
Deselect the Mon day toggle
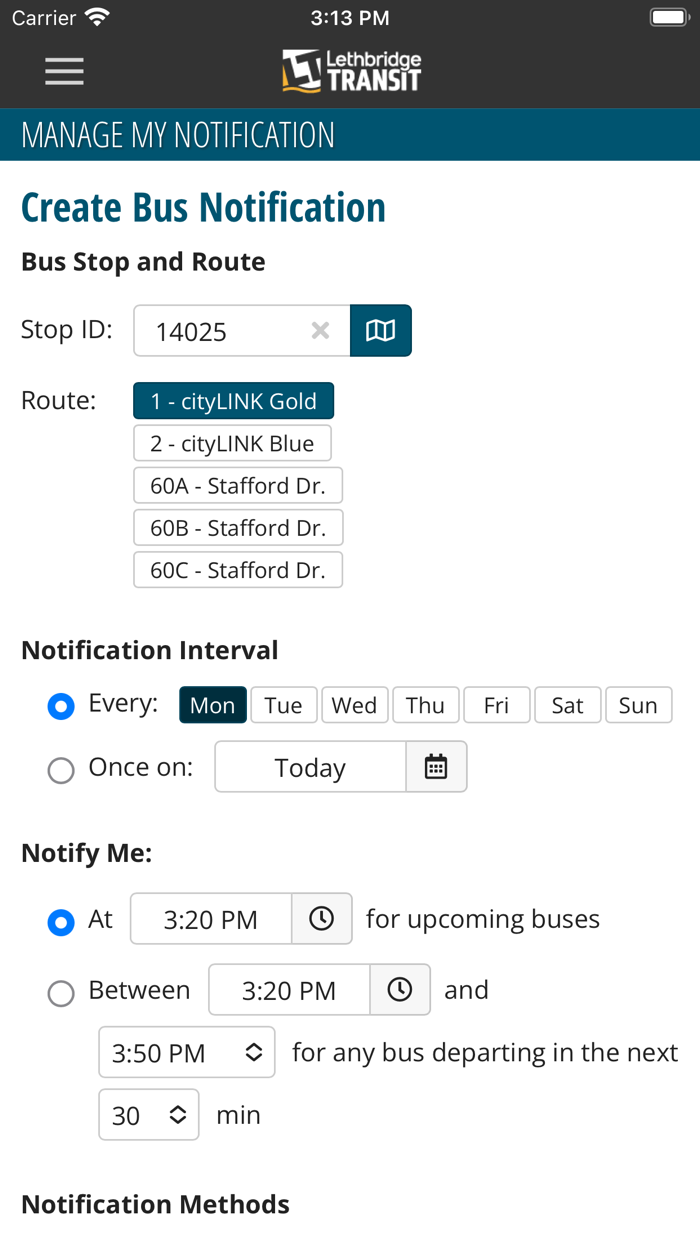tap(212, 705)
